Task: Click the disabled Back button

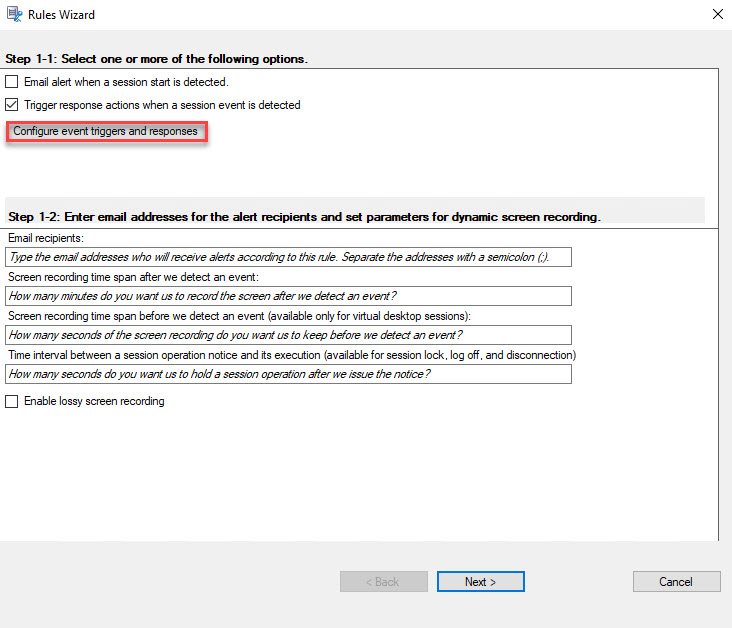Action: tap(384, 582)
